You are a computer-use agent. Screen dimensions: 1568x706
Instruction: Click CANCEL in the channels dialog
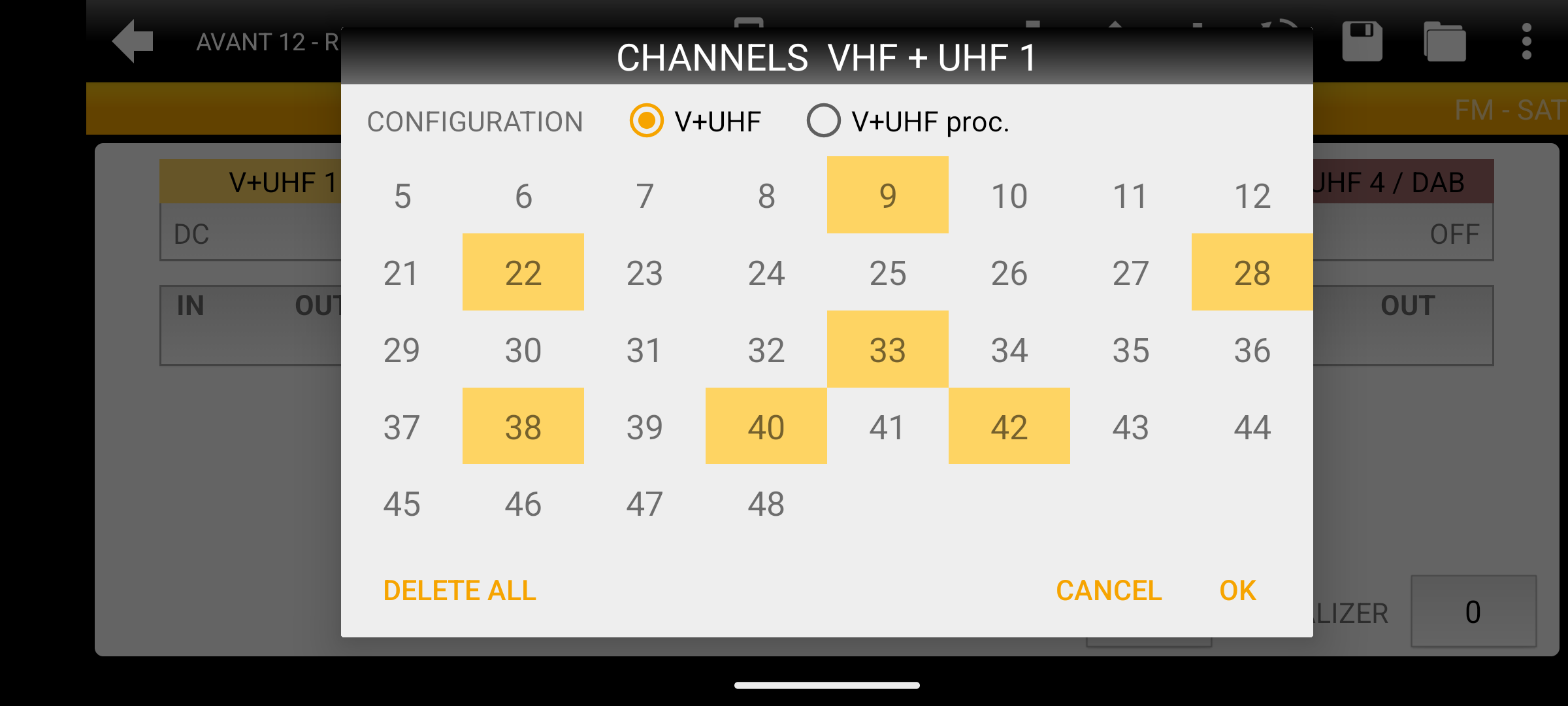(x=1109, y=590)
